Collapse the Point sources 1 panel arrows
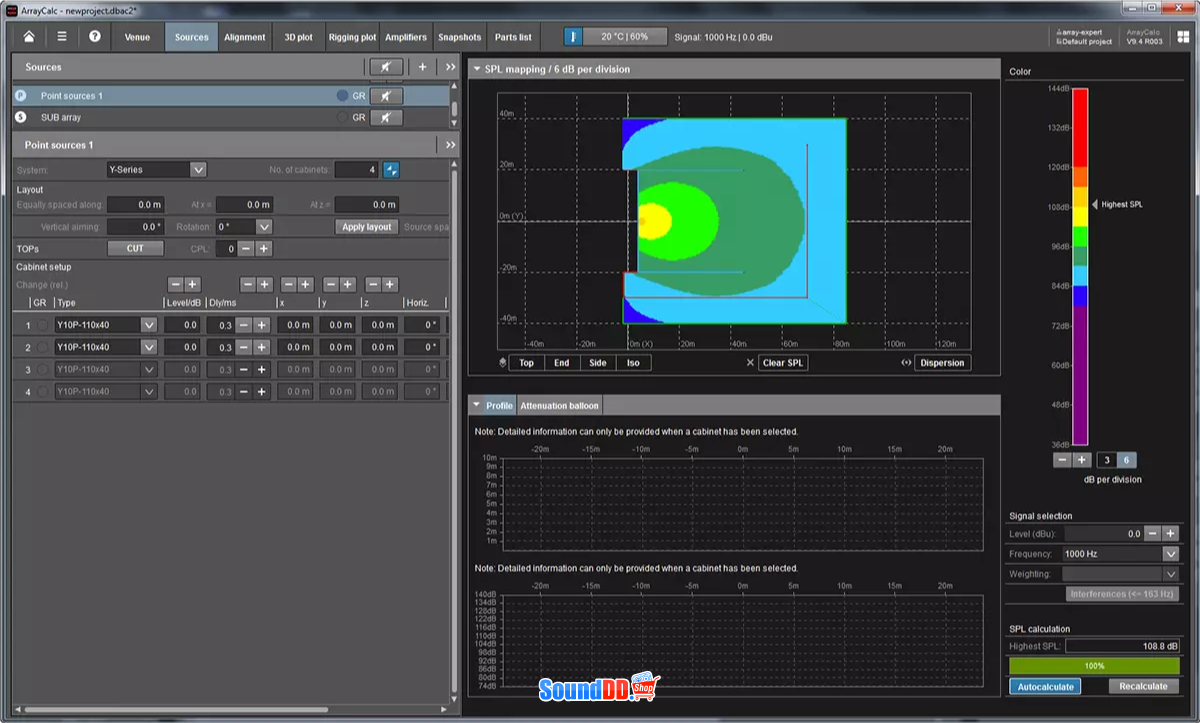 (x=450, y=145)
